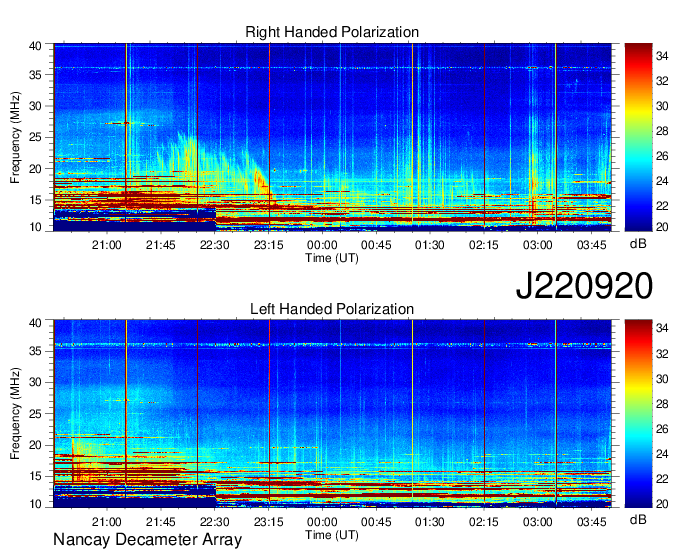Click the 00:45 tick on Left Handed time axis
The image size is (680, 552).
[376, 522]
